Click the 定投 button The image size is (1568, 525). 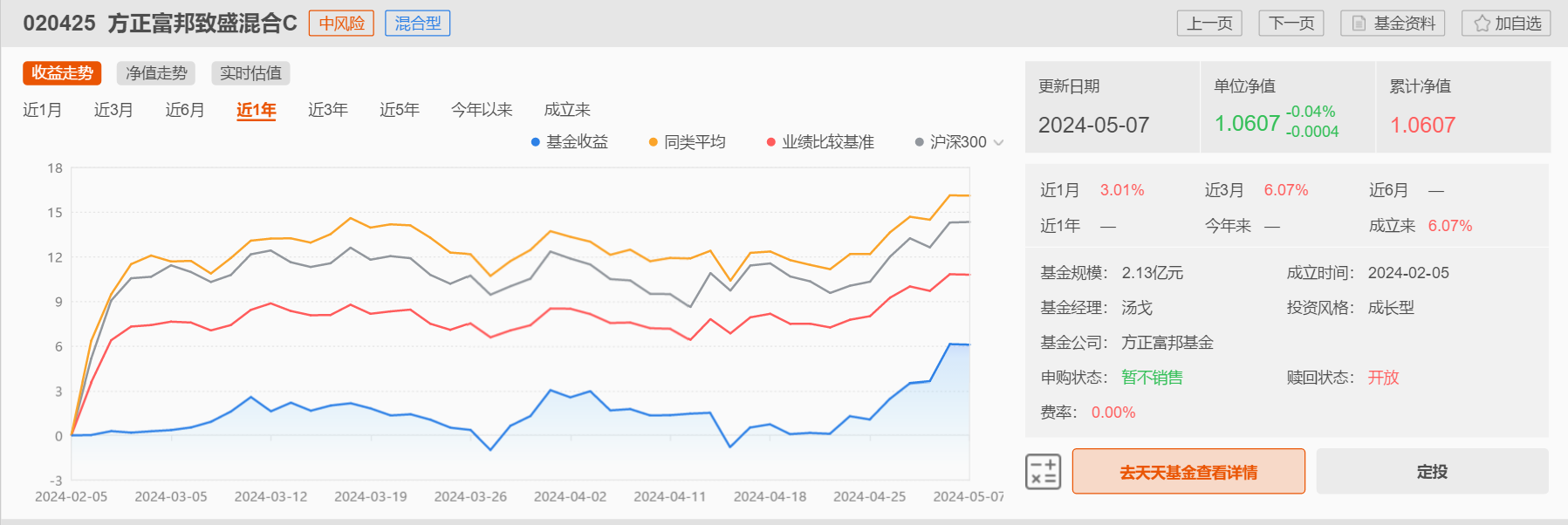point(1432,472)
